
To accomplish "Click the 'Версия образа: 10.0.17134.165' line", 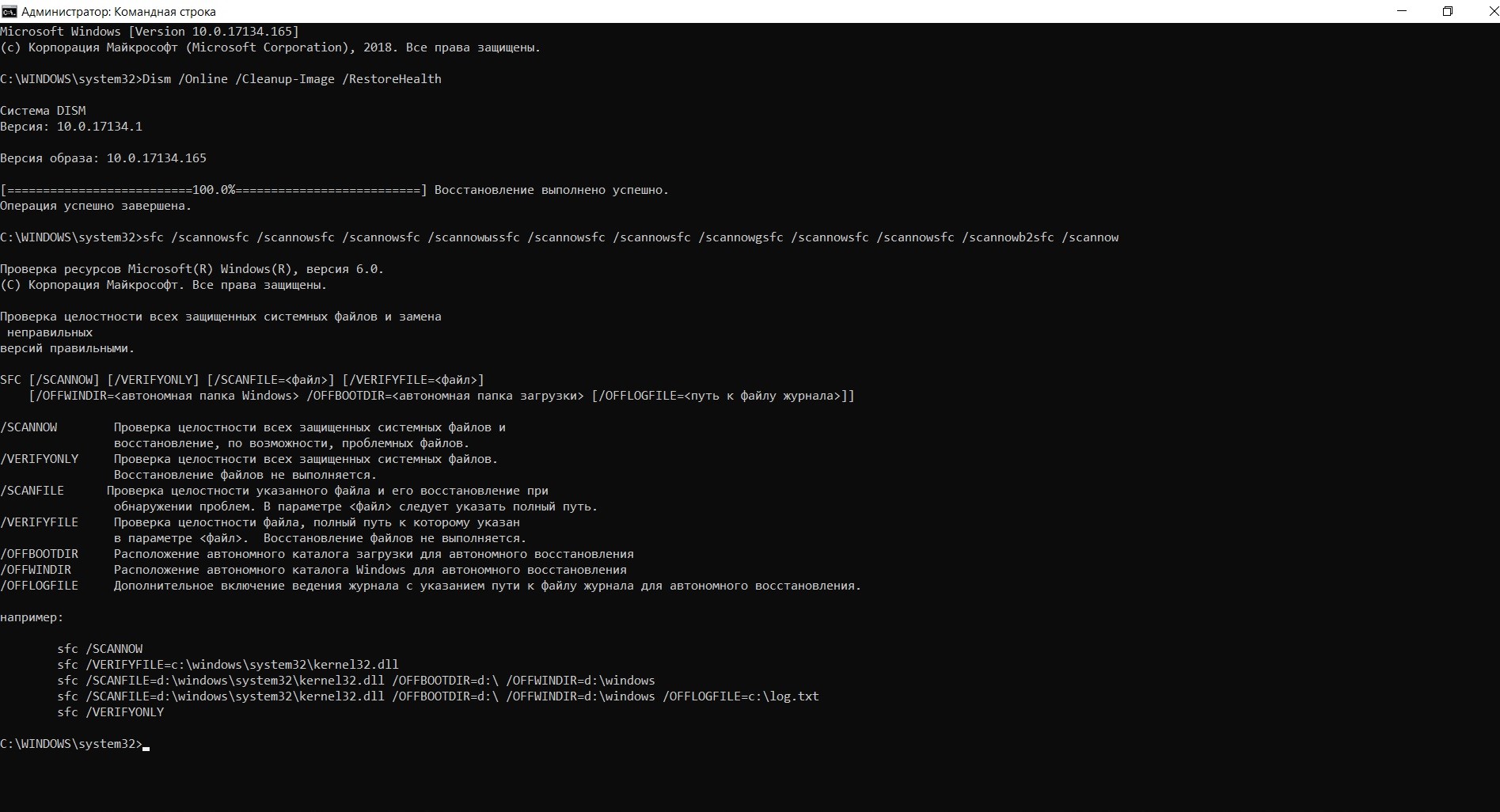I will [103, 158].
